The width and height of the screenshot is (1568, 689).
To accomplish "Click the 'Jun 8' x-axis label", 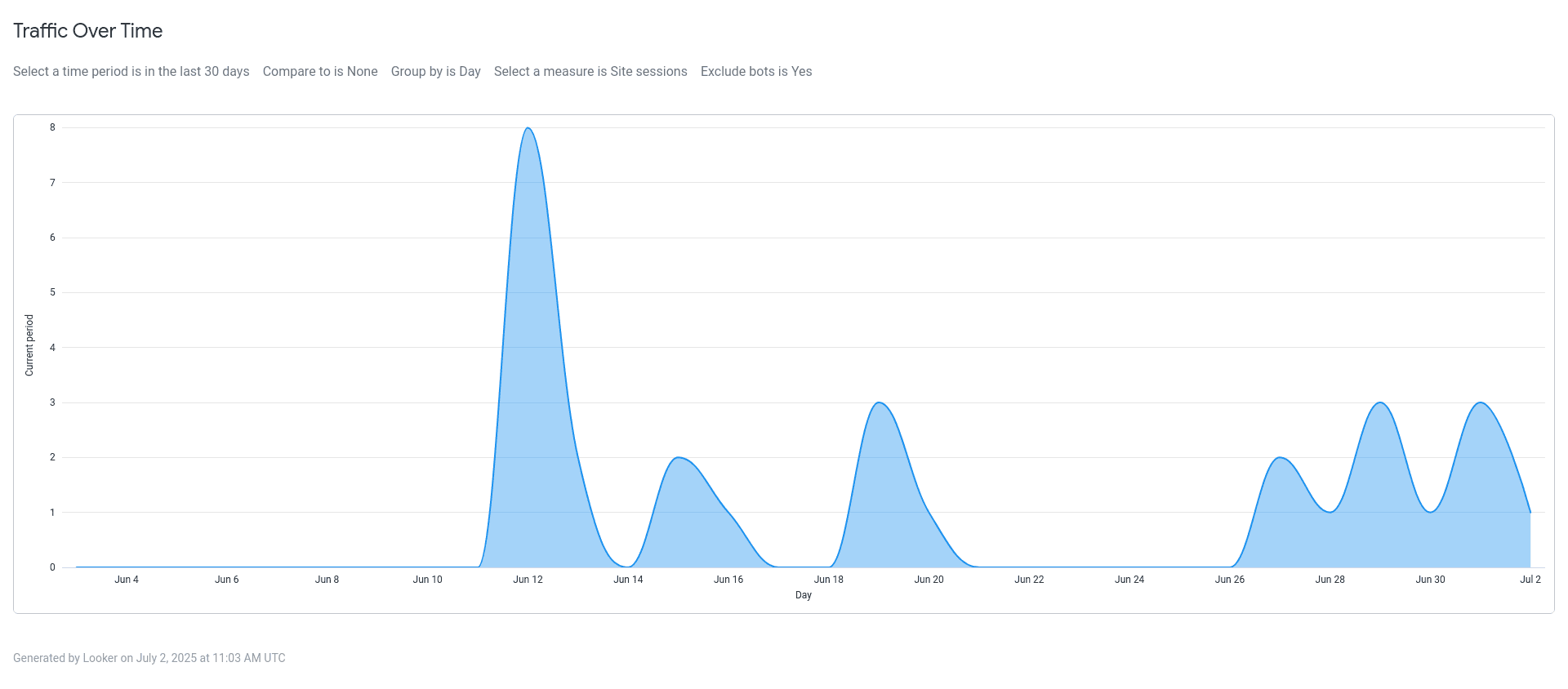I will click(327, 580).
